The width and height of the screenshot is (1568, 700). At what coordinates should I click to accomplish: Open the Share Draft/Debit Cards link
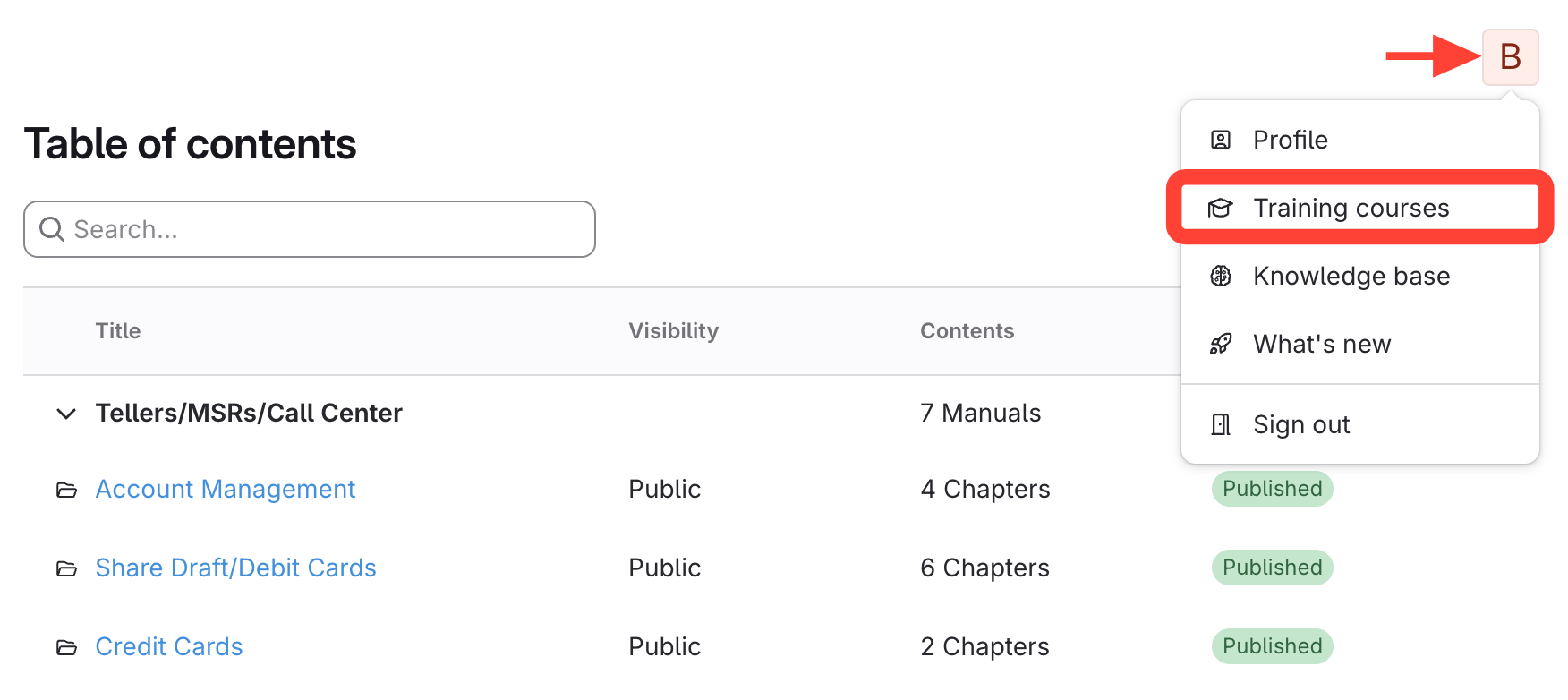(x=235, y=568)
